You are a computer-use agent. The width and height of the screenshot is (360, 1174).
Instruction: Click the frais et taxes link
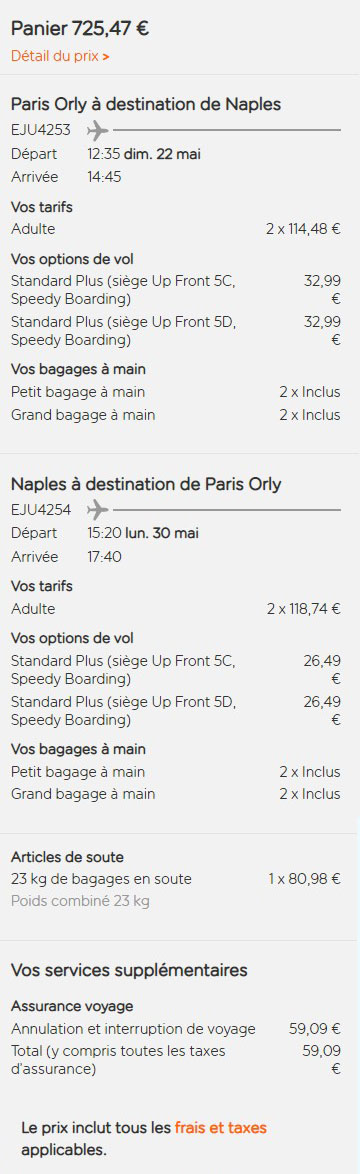point(221,1128)
